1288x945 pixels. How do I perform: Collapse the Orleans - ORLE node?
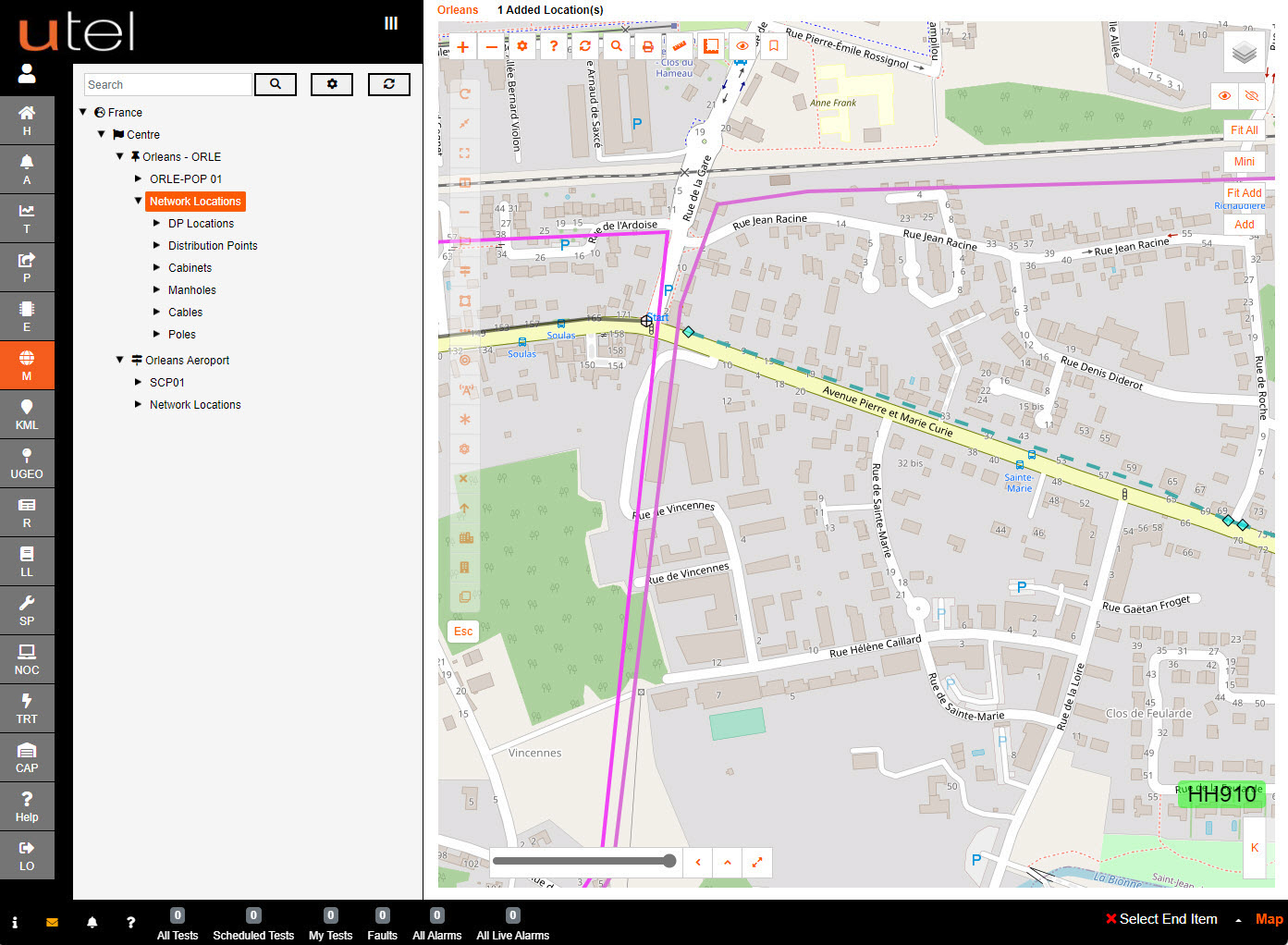click(120, 156)
